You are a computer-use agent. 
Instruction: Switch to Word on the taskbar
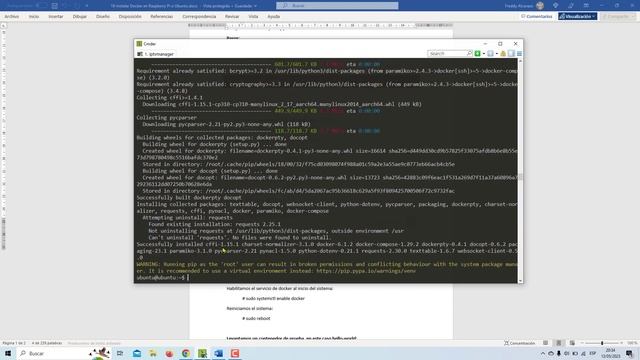point(218,353)
